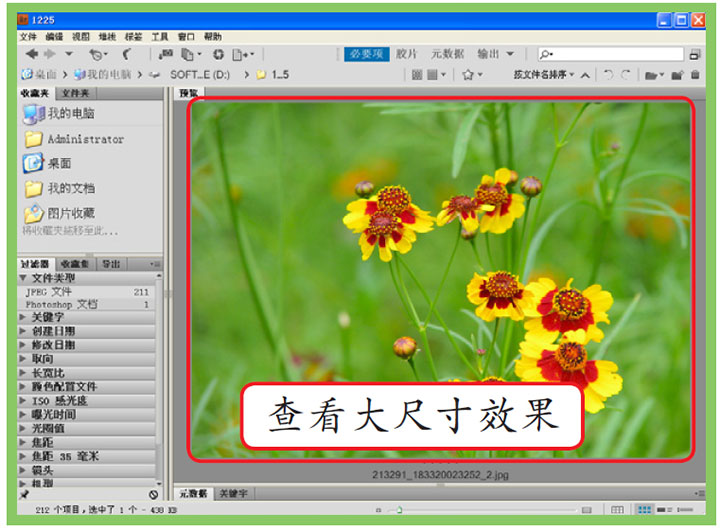
Task: Click the star rating filter icon
Action: pyautogui.click(x=471, y=75)
